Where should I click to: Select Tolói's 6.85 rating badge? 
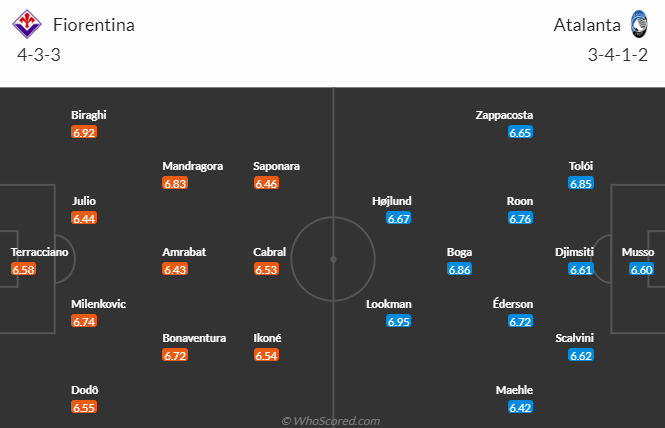tap(582, 184)
